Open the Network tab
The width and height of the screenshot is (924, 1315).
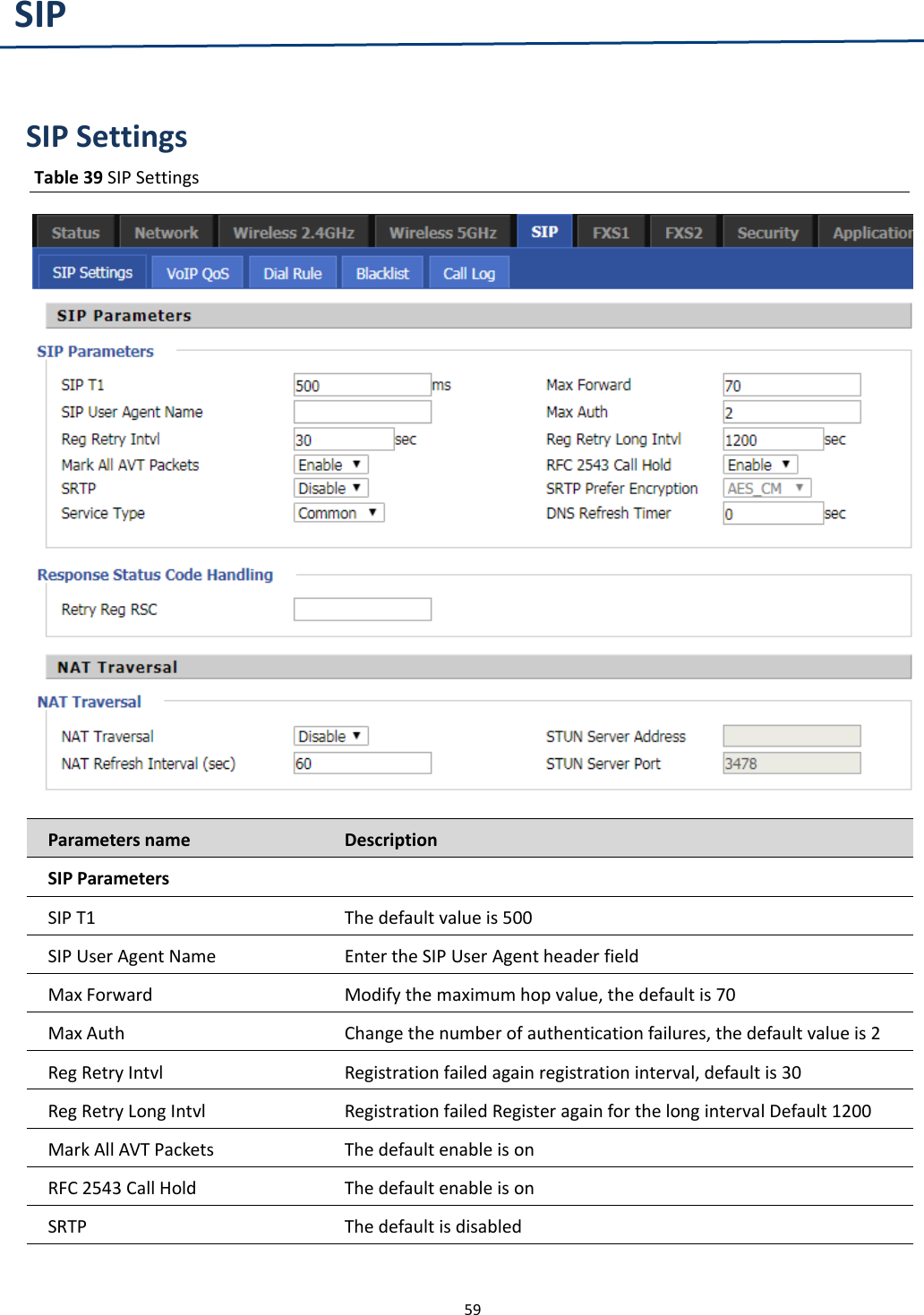pos(167,231)
